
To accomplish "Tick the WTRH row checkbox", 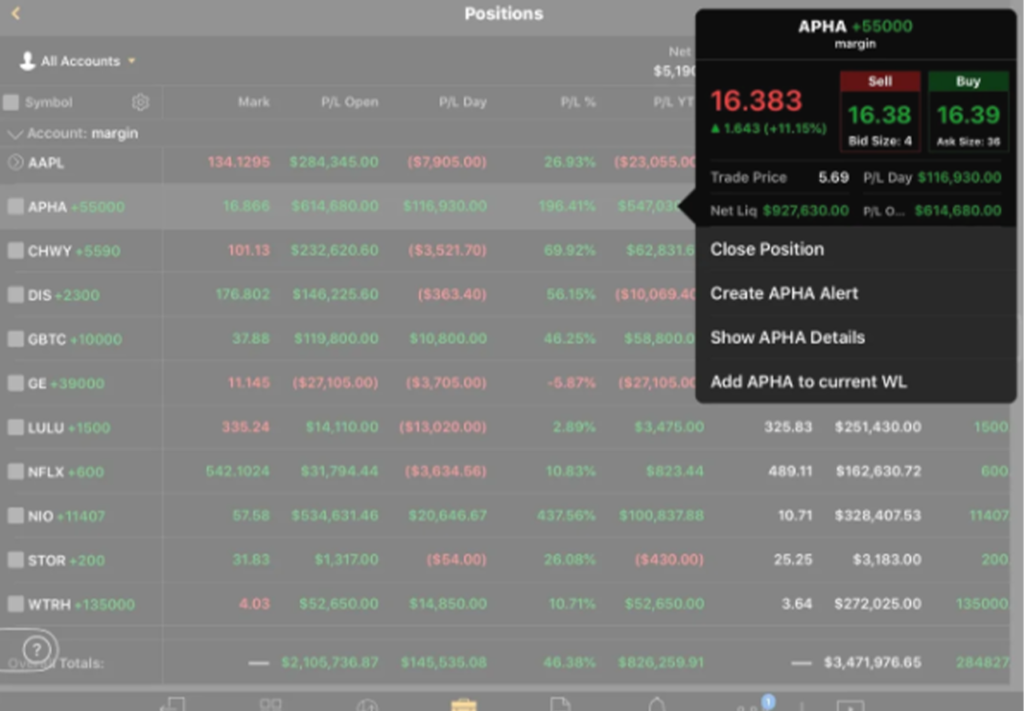I will coord(15,604).
